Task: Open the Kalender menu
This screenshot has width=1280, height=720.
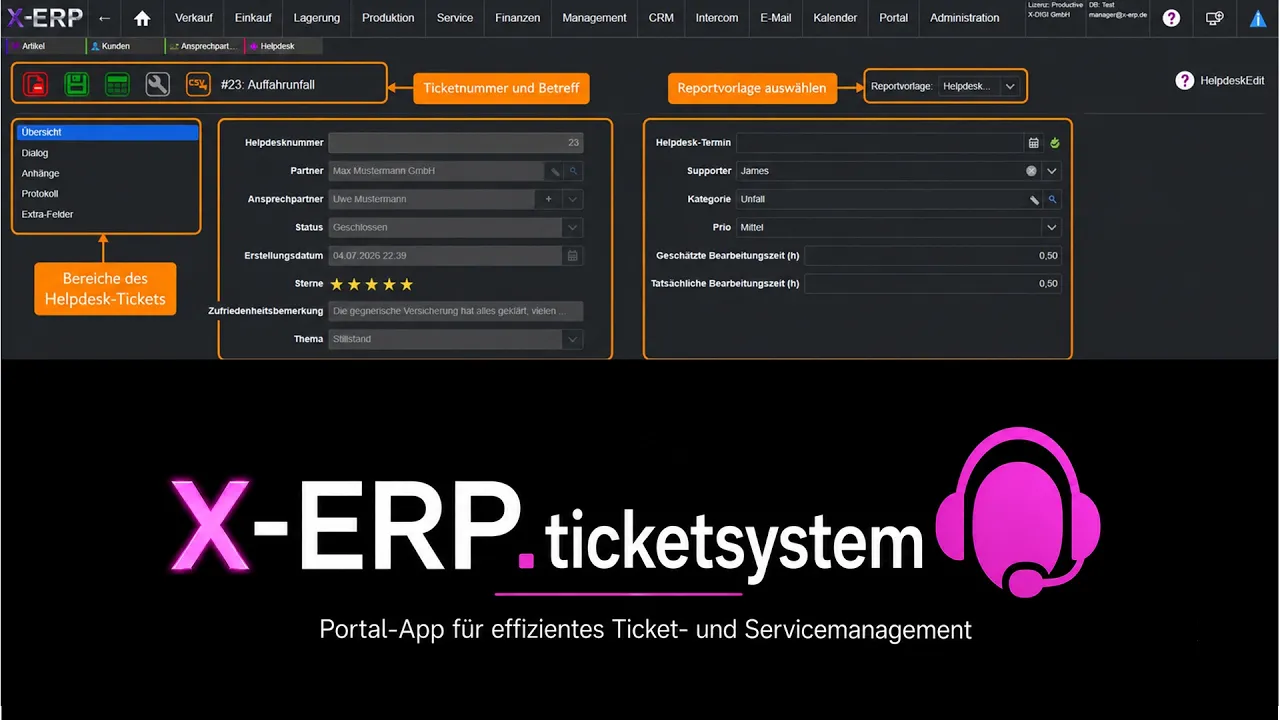Action: pos(835,18)
